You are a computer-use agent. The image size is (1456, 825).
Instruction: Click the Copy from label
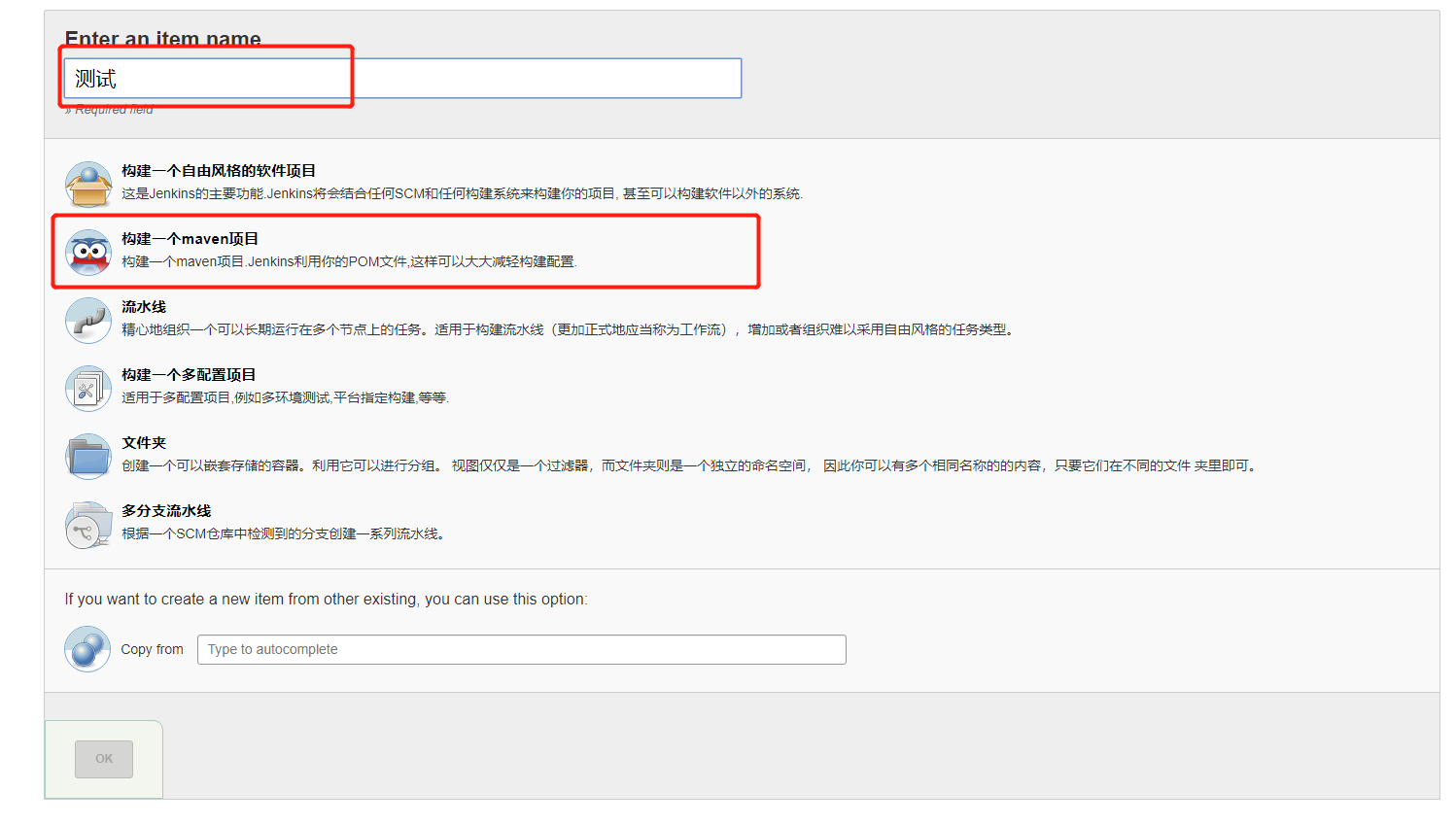[x=153, y=649]
